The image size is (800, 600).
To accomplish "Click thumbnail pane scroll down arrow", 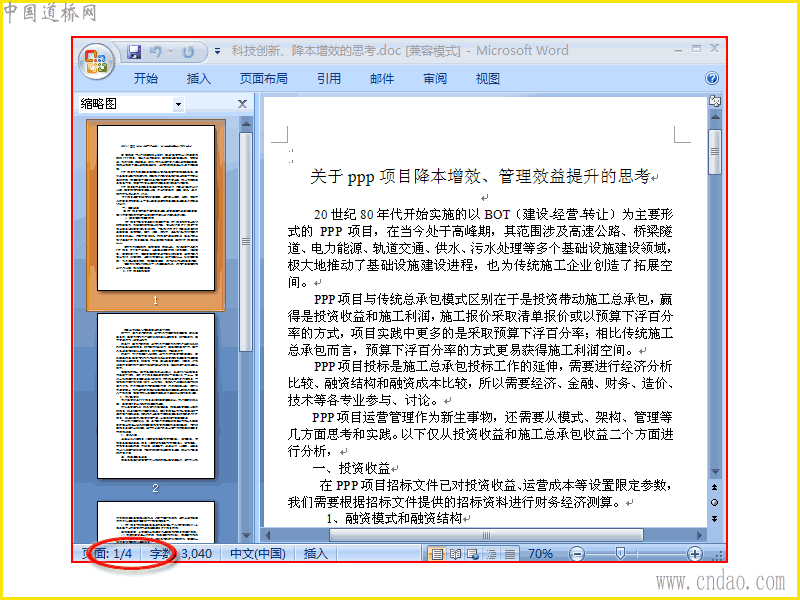I will [x=246, y=536].
